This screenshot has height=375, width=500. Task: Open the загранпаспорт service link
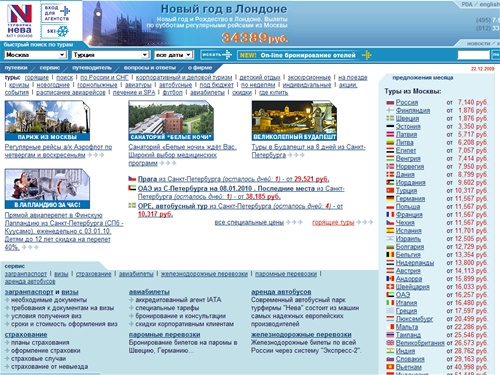[x=26, y=274]
